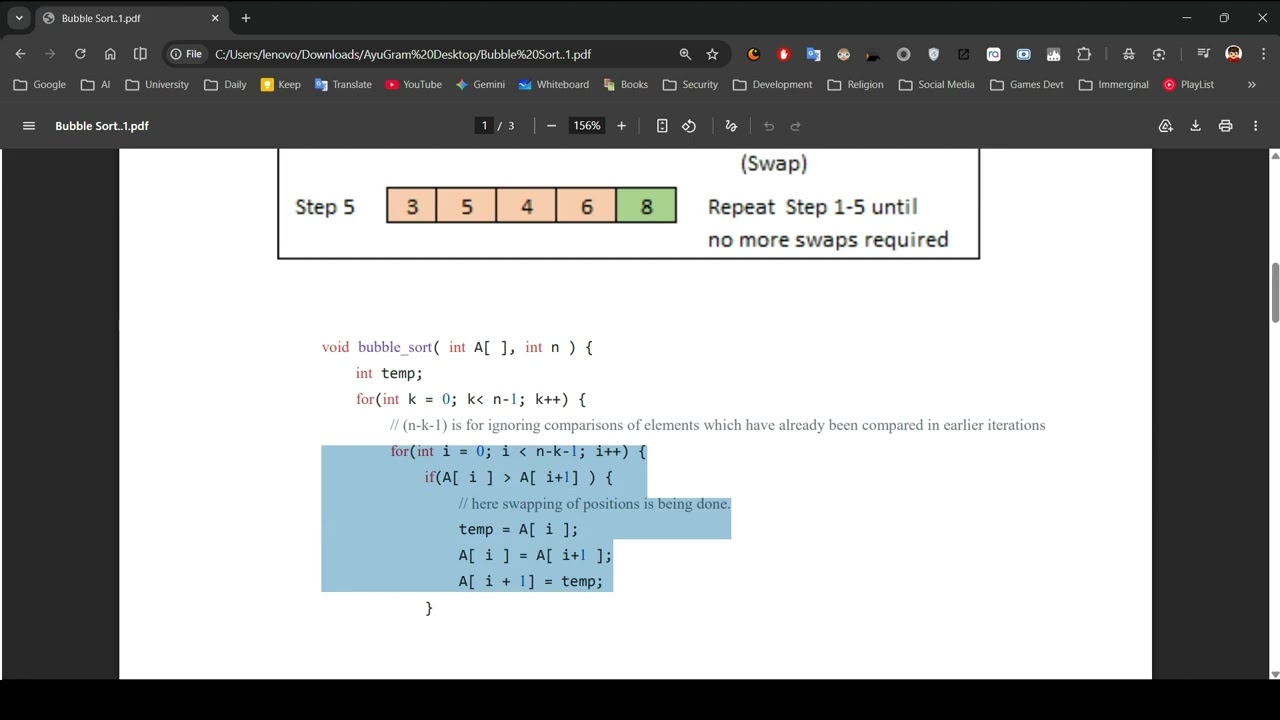
Task: Open the Daily bookmarks folder
Action: coord(225,85)
